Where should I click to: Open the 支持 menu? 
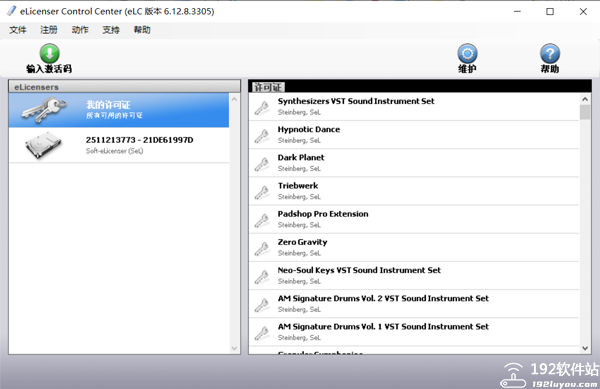tap(111, 30)
